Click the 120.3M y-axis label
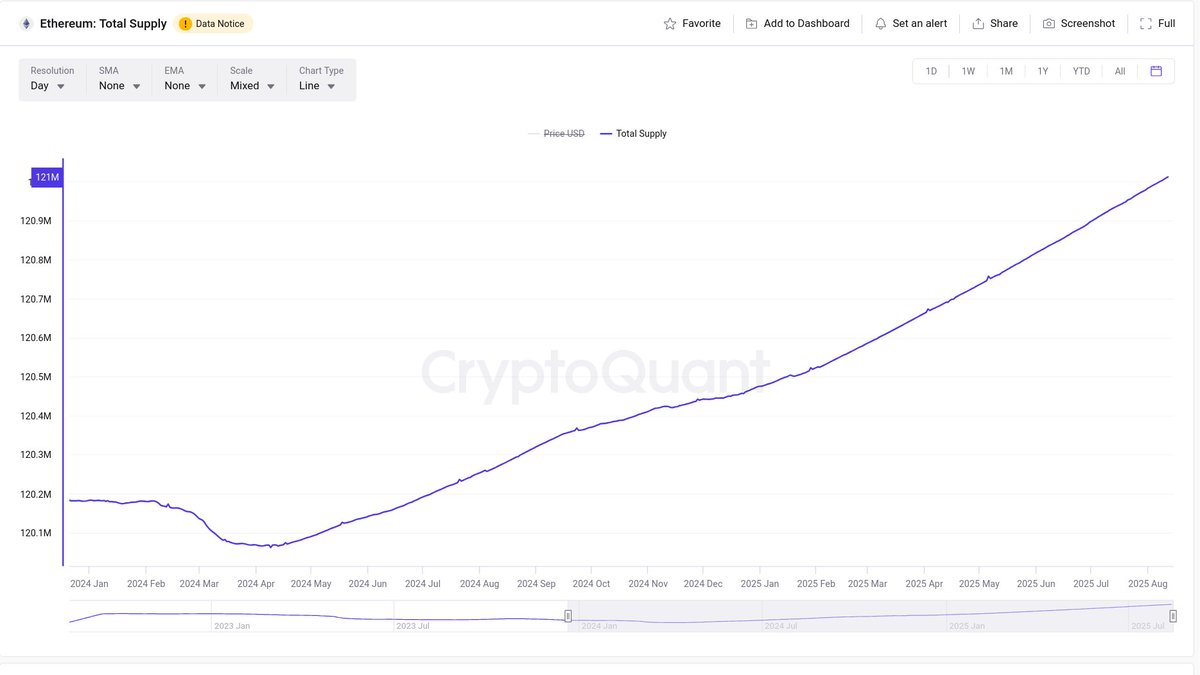 tap(36, 455)
